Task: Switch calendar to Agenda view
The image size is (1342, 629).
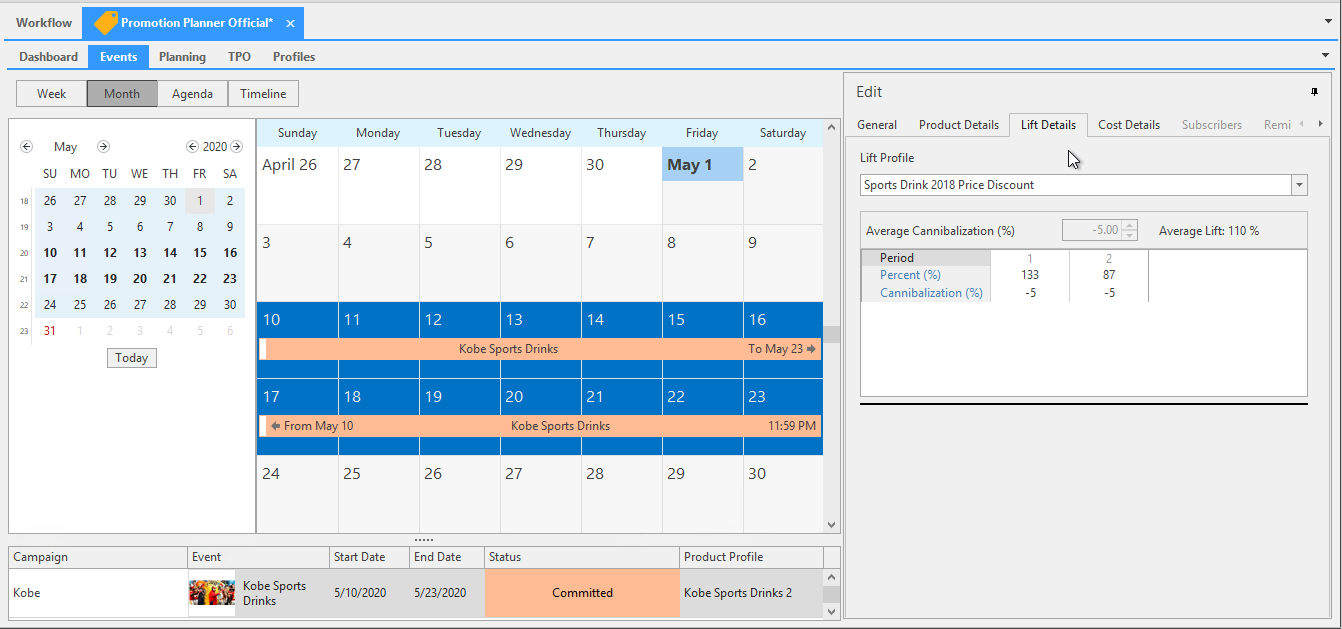Action: click(x=192, y=94)
